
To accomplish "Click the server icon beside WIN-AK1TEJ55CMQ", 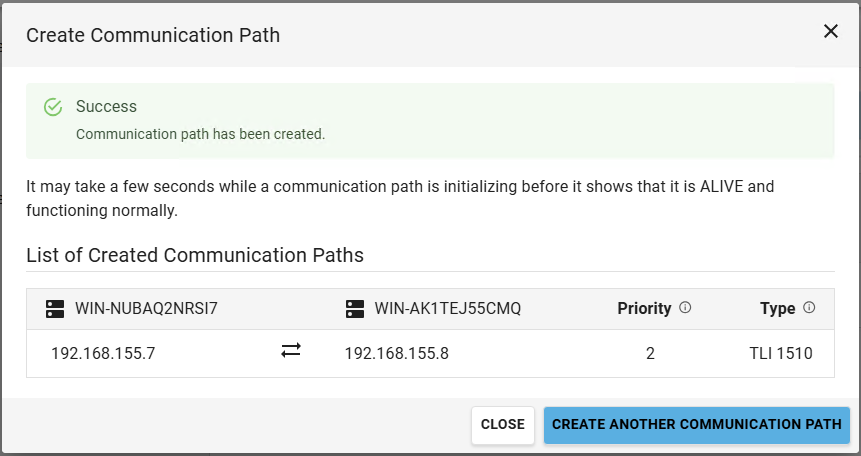I will pos(354,308).
